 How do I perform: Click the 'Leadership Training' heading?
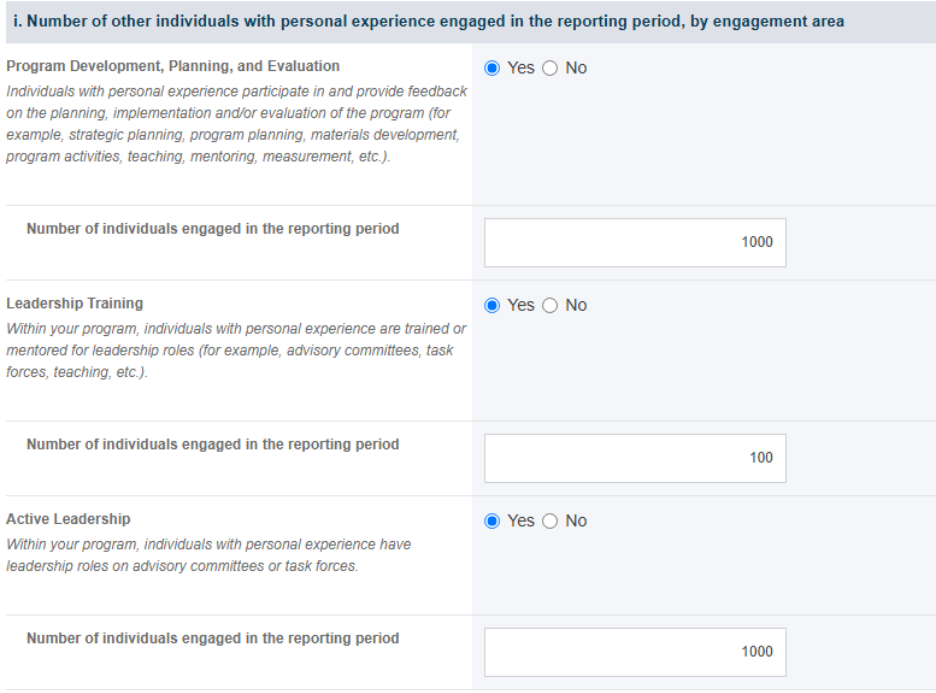(75, 303)
